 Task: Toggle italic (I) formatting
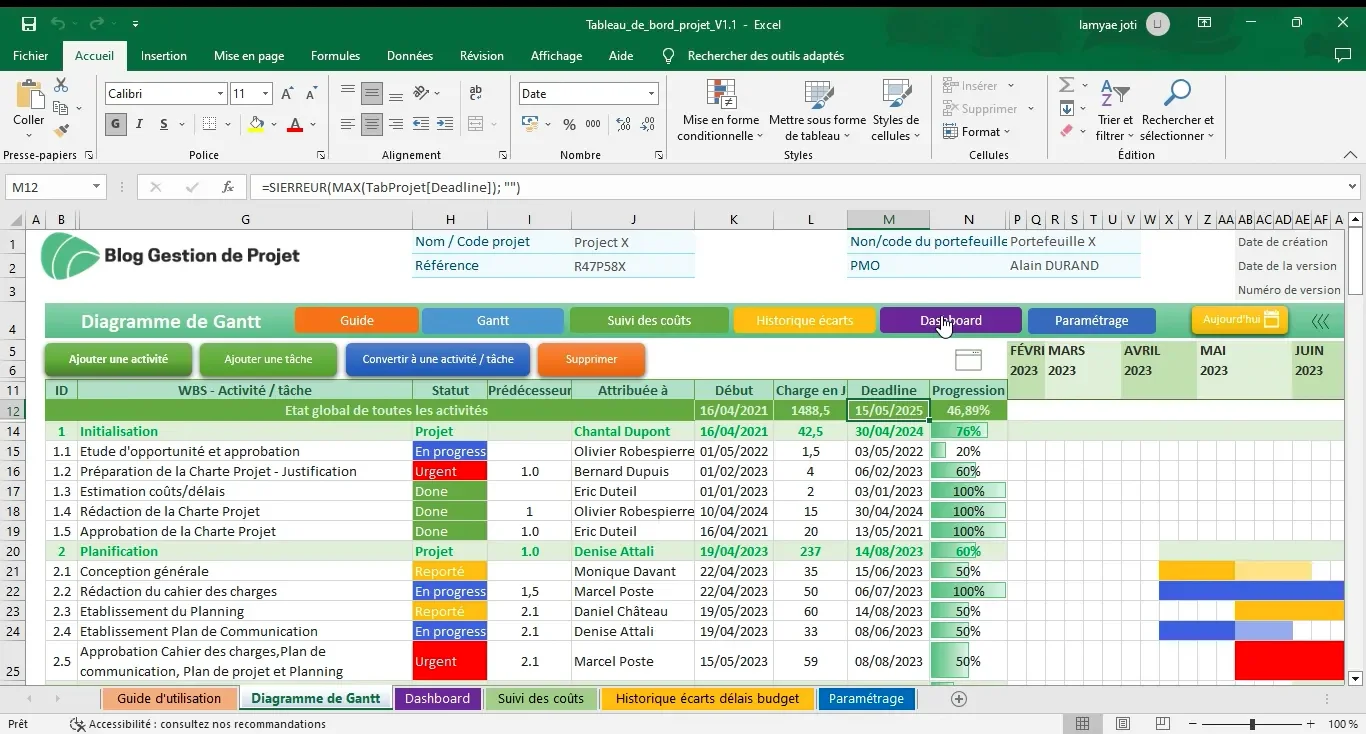139,125
